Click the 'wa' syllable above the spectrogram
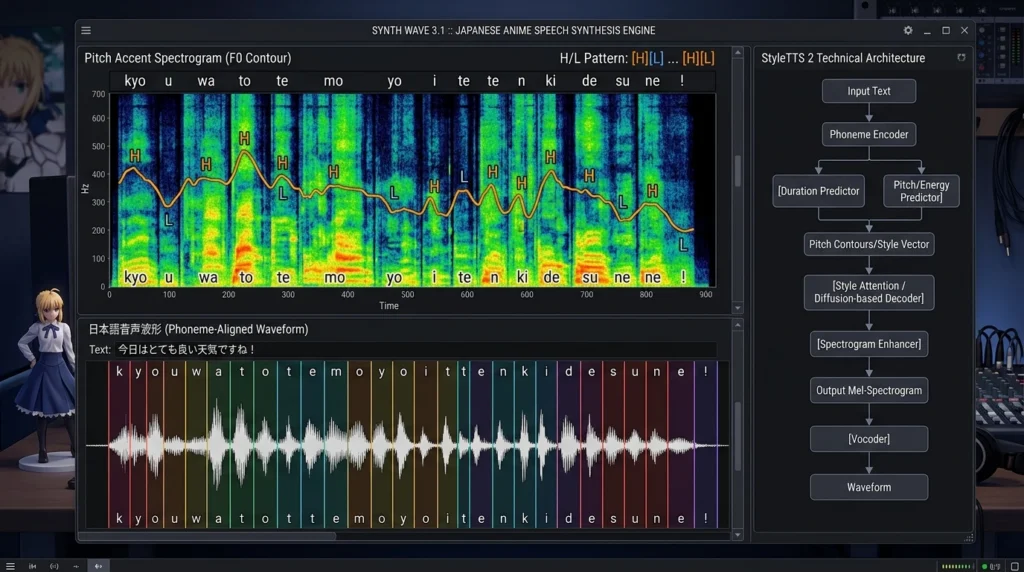This screenshot has width=1024, height=572. (x=206, y=81)
